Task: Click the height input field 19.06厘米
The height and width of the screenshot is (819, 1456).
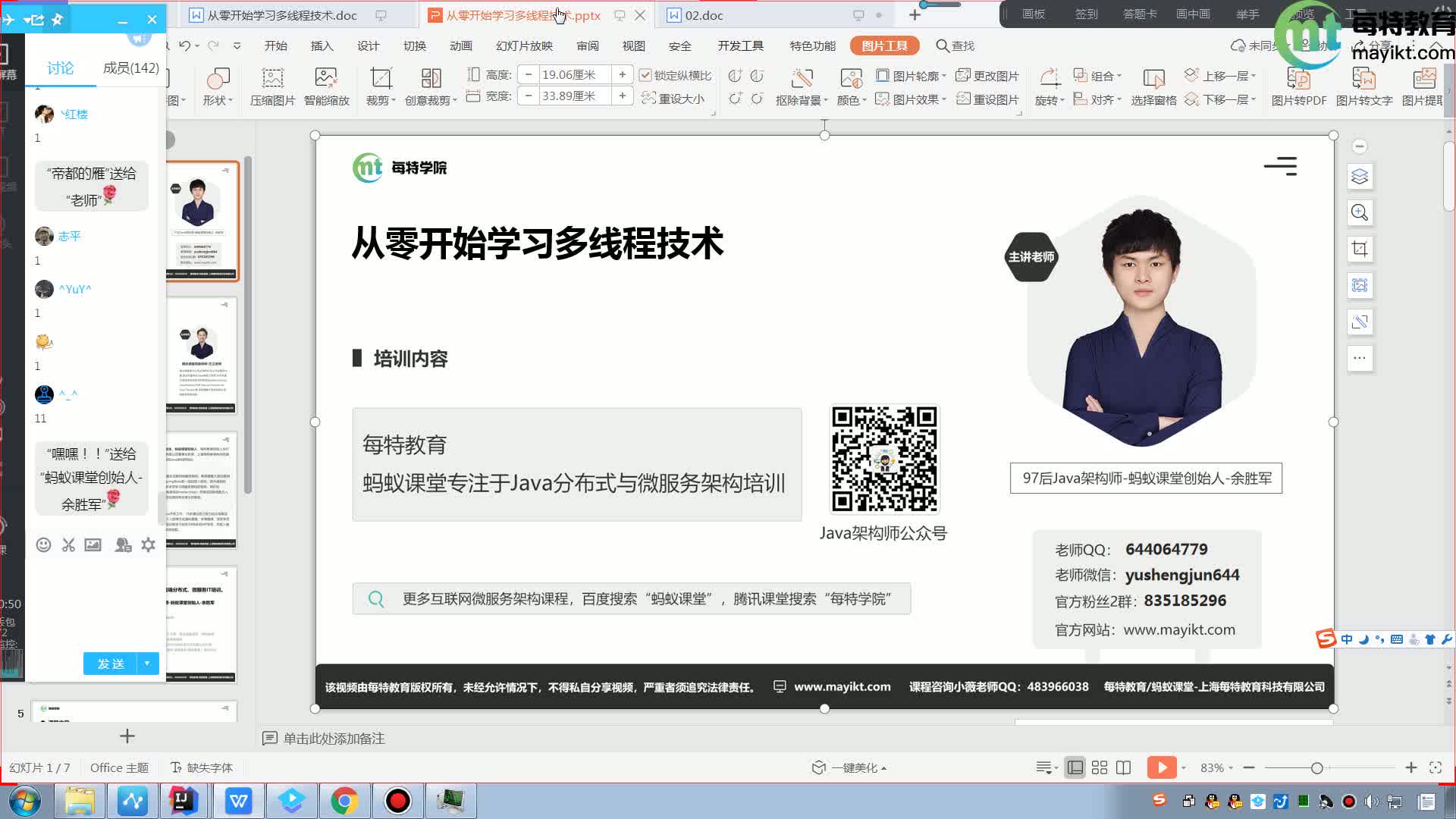Action: click(x=575, y=74)
